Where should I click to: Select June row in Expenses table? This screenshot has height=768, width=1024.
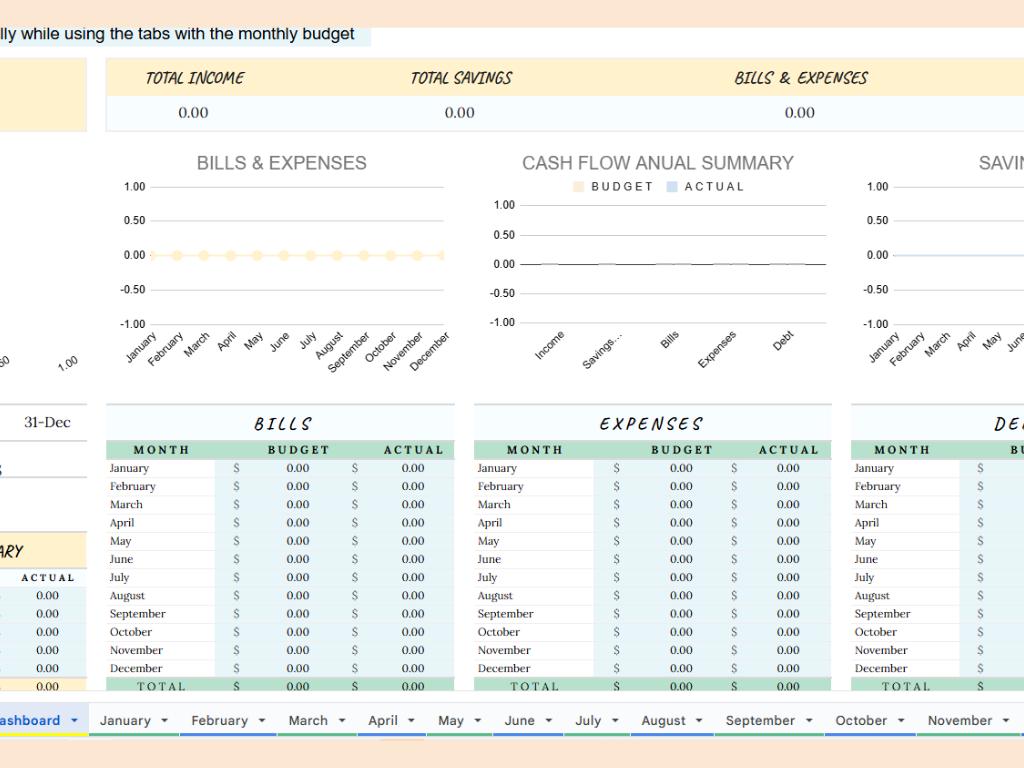click(x=652, y=560)
